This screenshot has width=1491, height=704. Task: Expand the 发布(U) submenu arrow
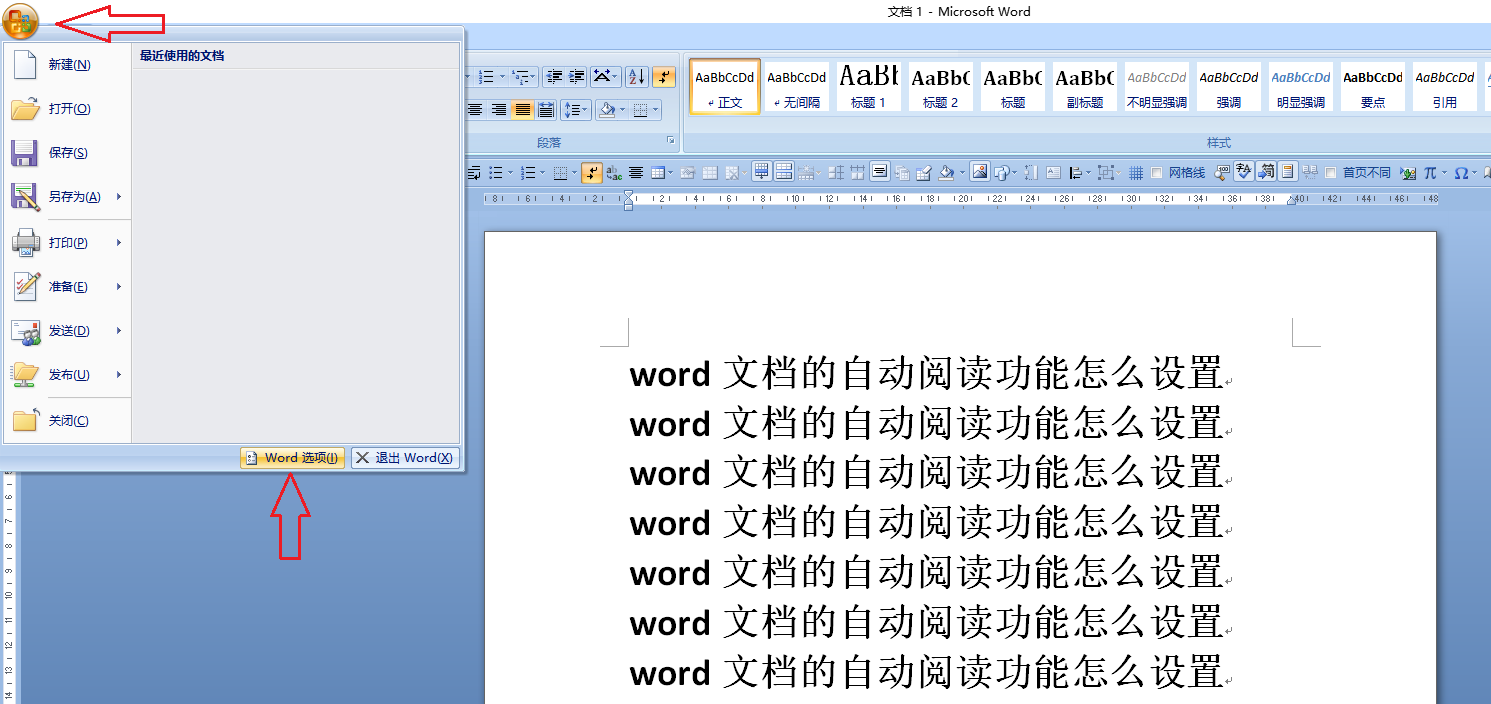pyautogui.click(x=119, y=374)
